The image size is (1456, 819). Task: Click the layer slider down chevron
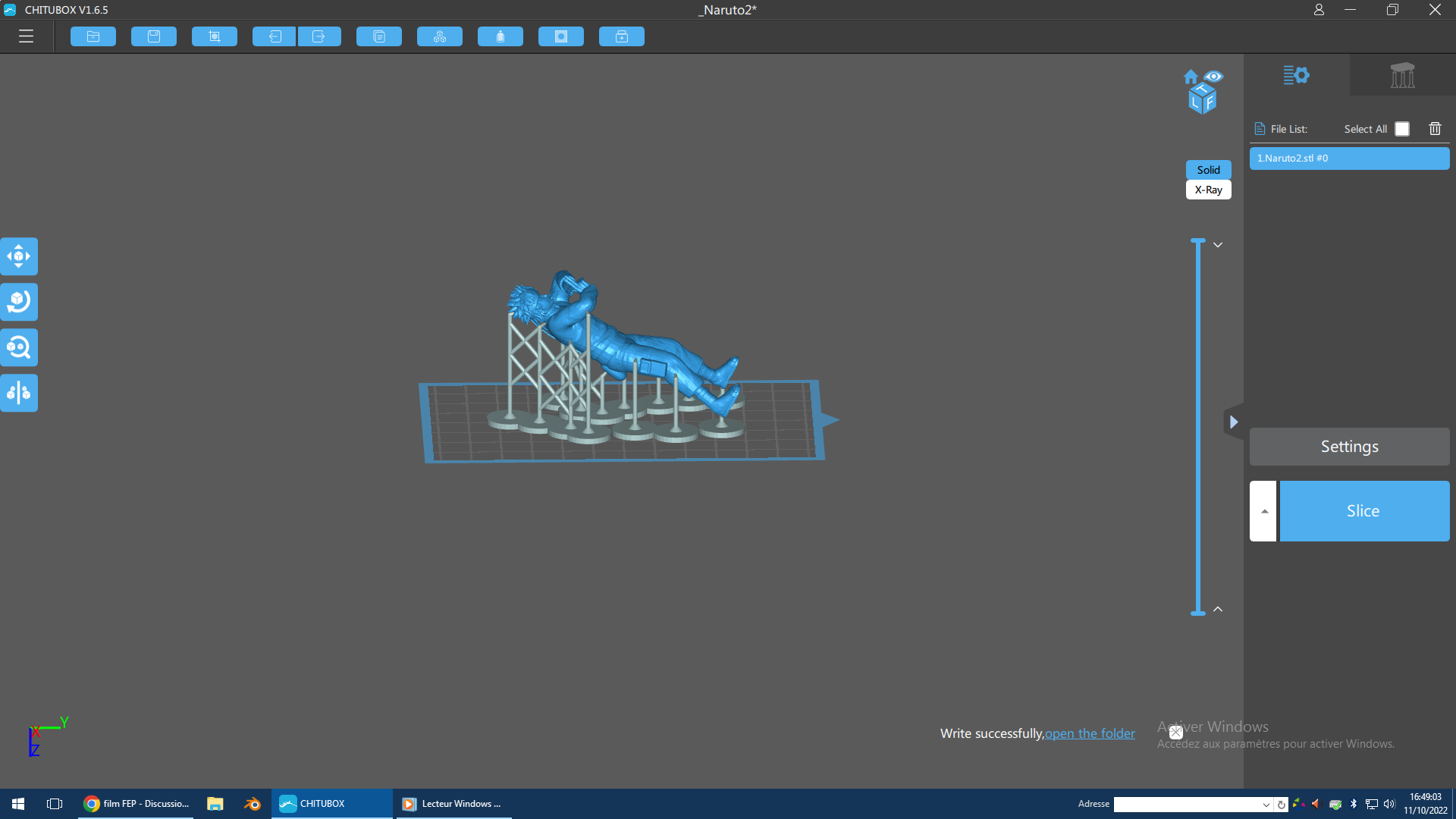(x=1218, y=245)
